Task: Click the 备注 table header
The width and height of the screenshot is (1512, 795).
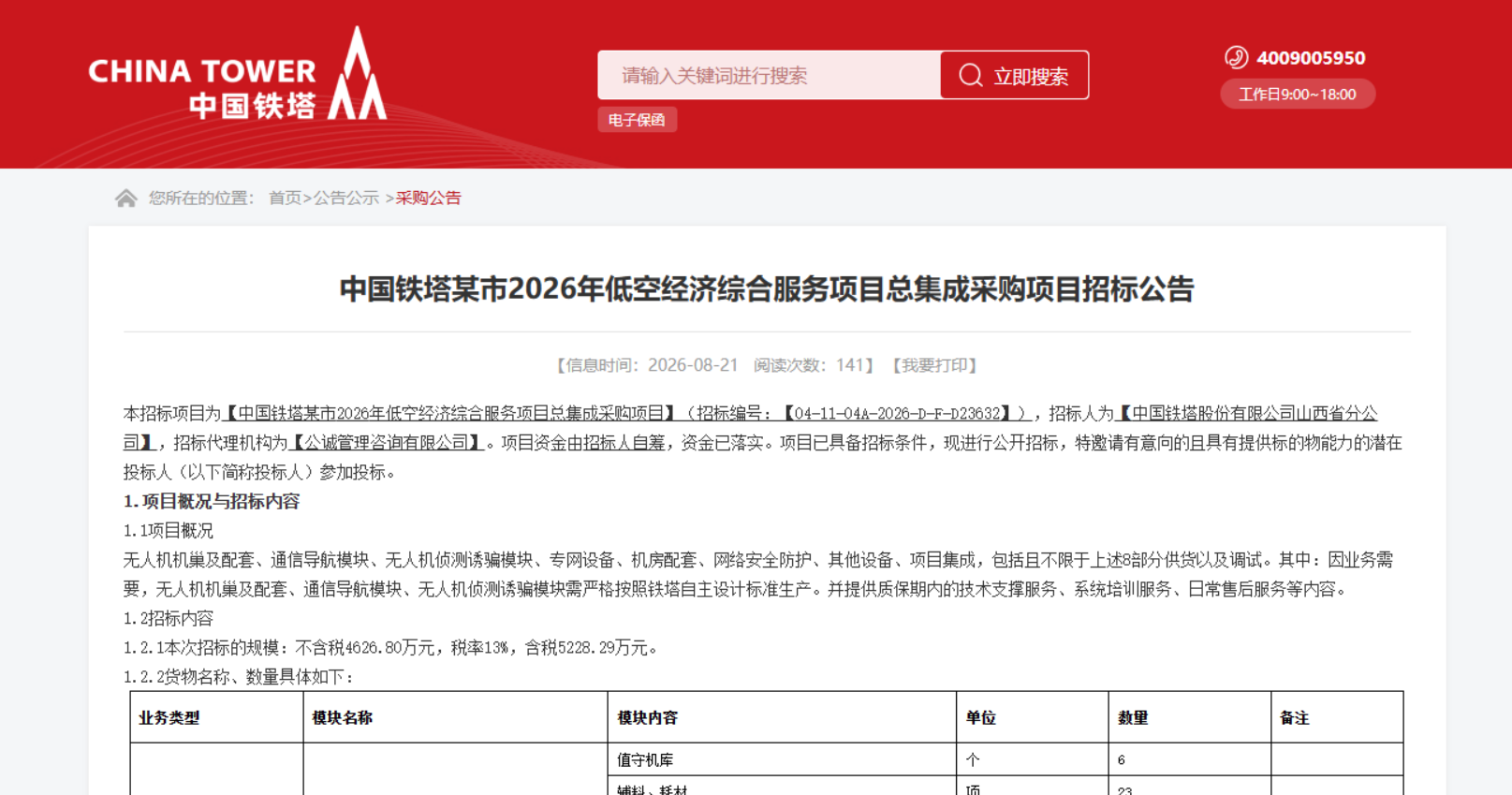Action: pyautogui.click(x=1295, y=718)
